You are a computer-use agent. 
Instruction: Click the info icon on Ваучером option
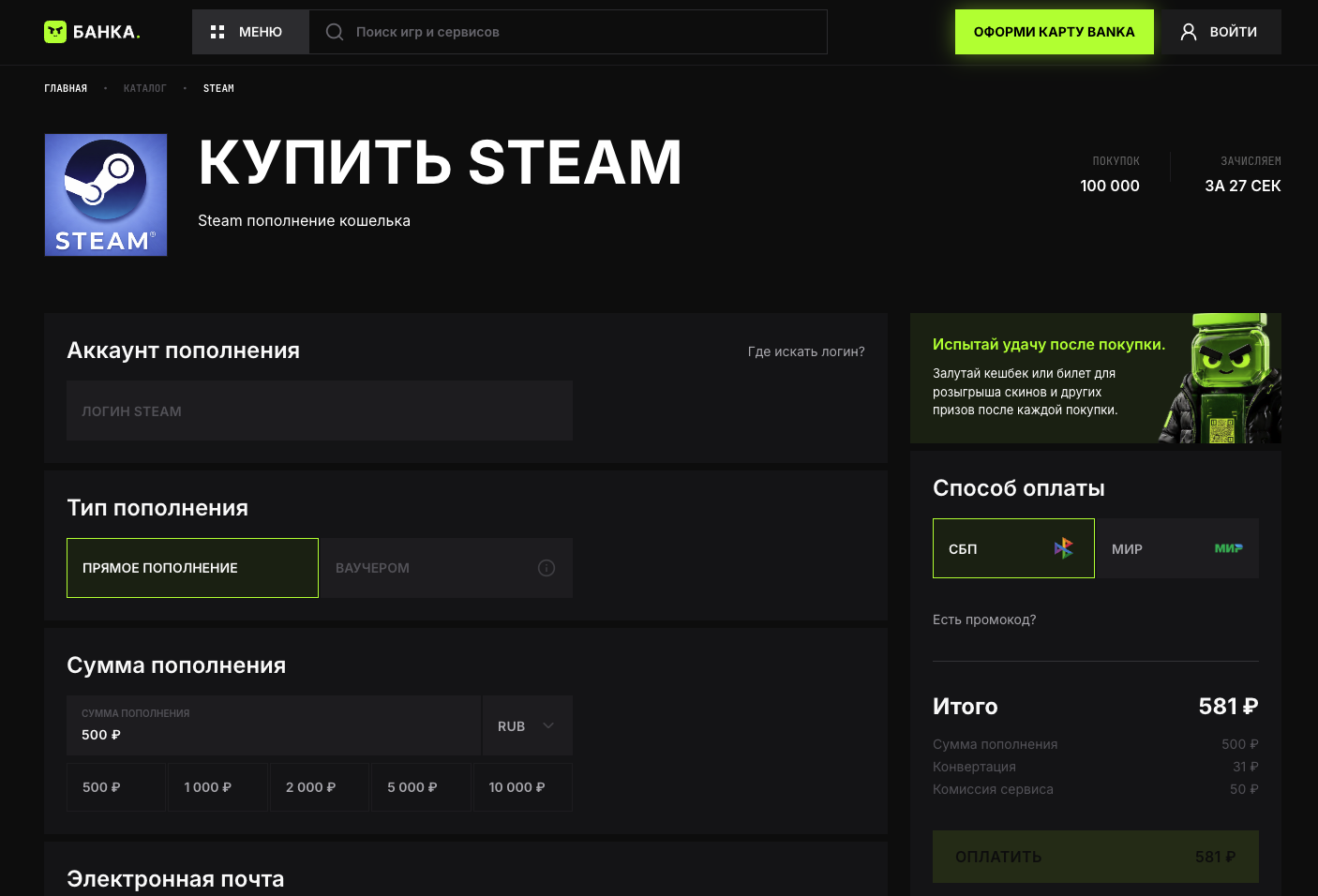(x=547, y=568)
